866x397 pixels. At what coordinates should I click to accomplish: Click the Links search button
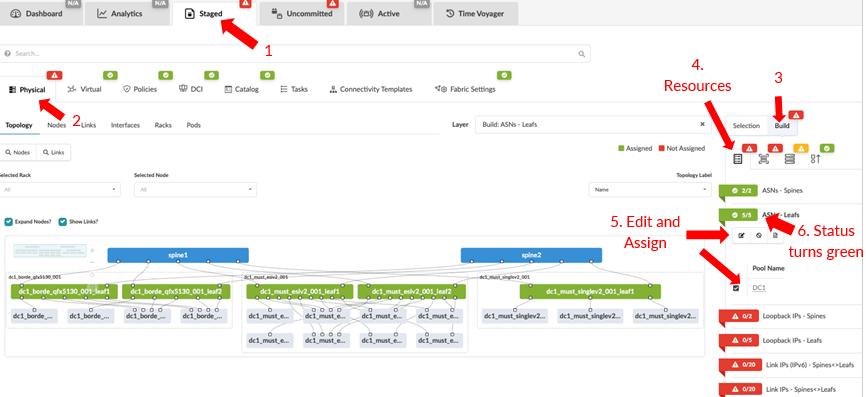54,152
